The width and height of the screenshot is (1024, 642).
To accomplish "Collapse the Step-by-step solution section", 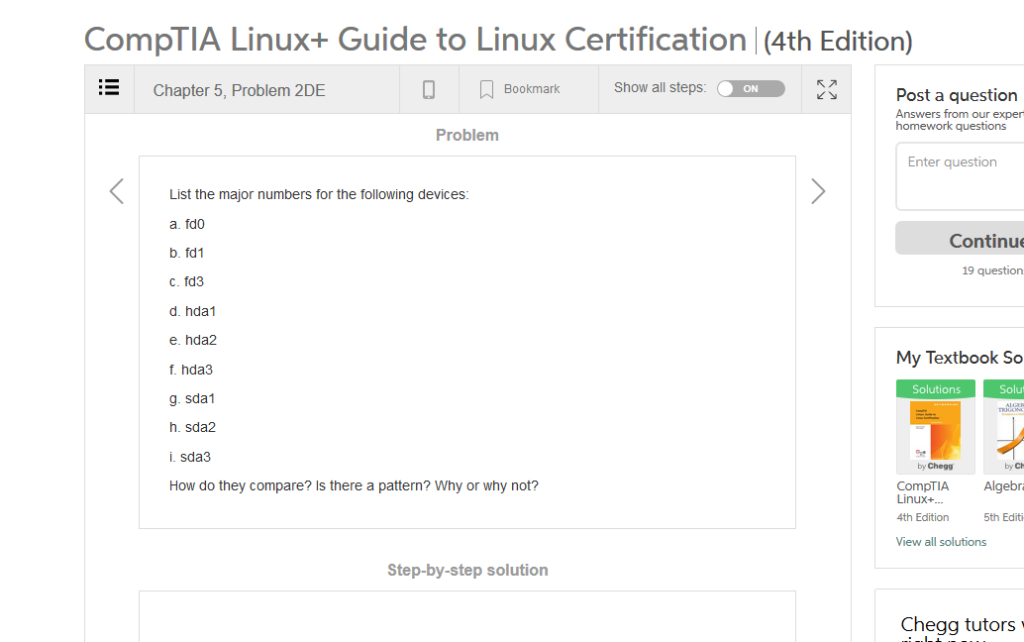I will [x=467, y=570].
